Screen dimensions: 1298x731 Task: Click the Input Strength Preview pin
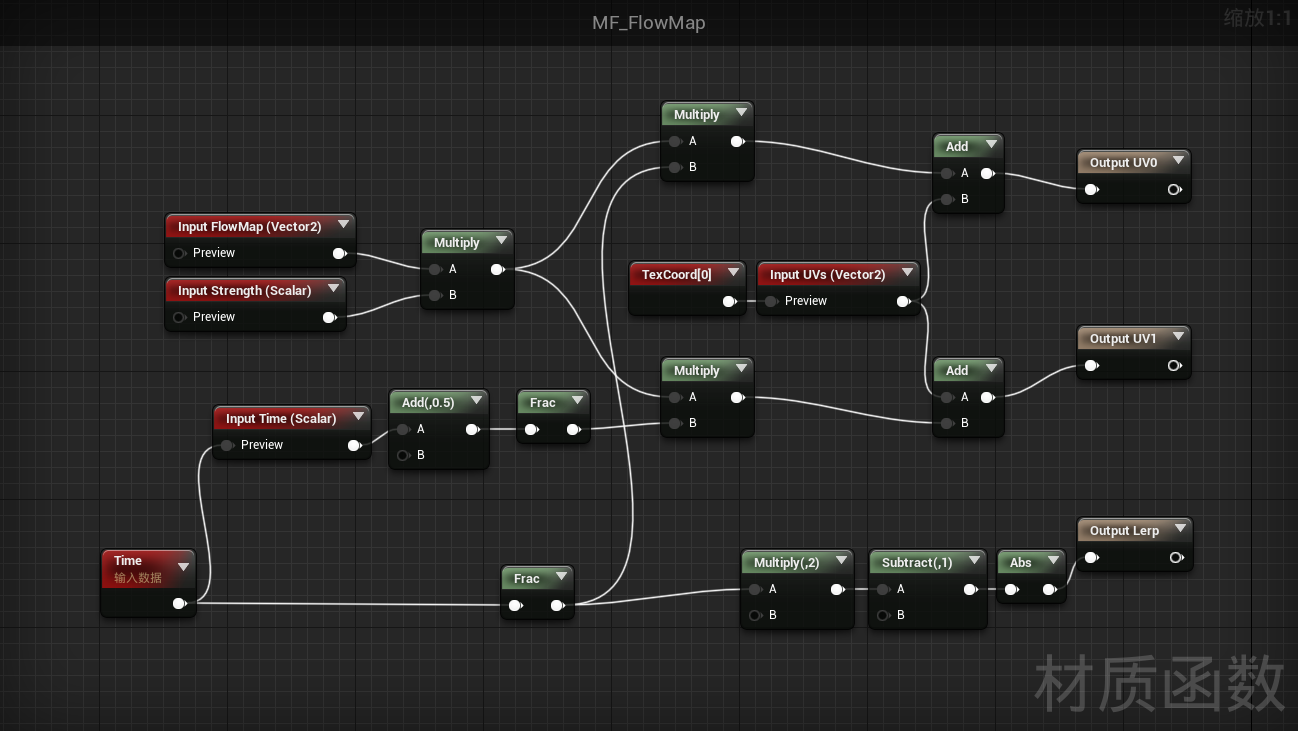pyautogui.click(x=180, y=317)
